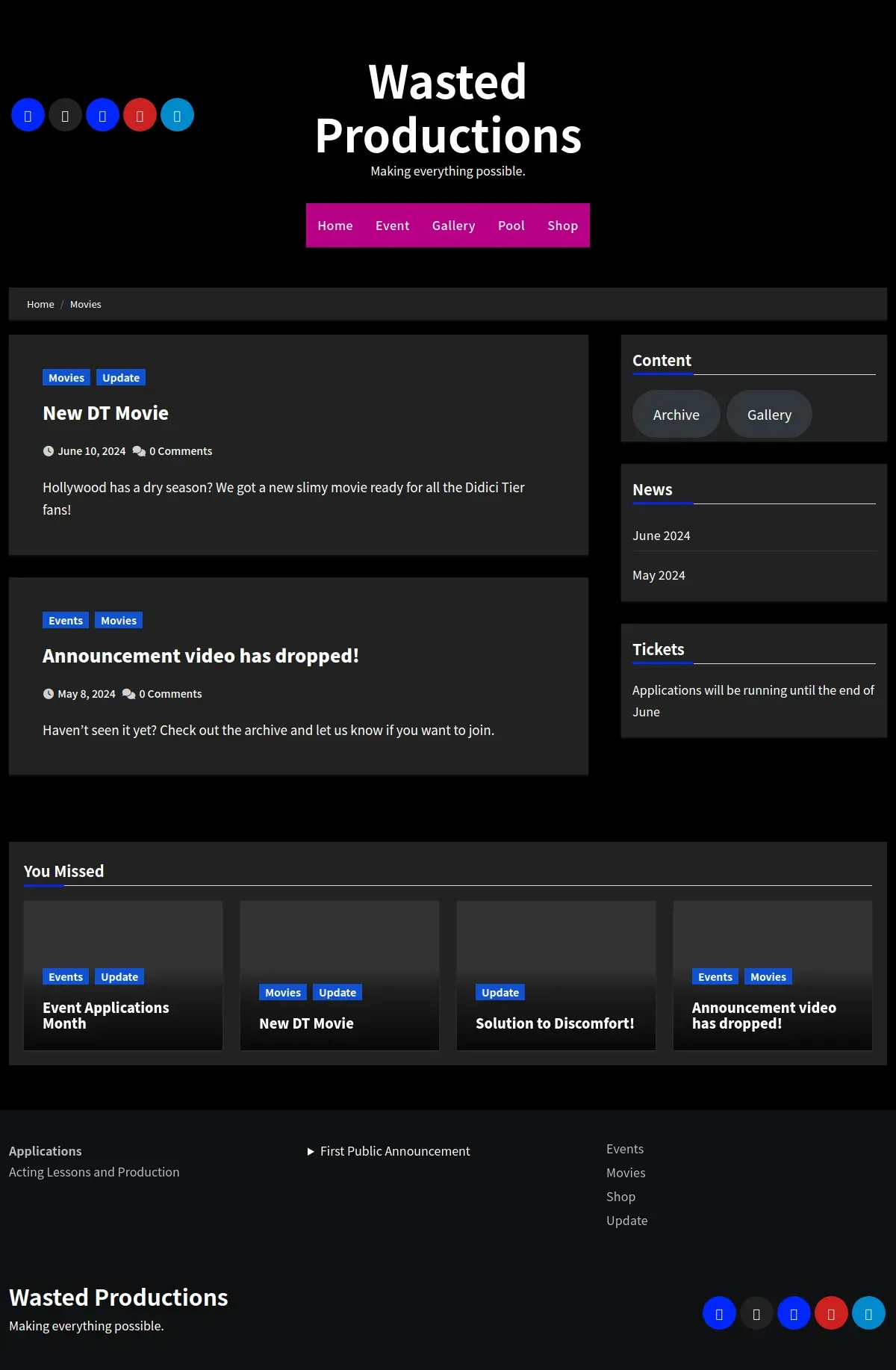
Task: Click the clock icon beside May 8, 2024
Action: coord(49,694)
